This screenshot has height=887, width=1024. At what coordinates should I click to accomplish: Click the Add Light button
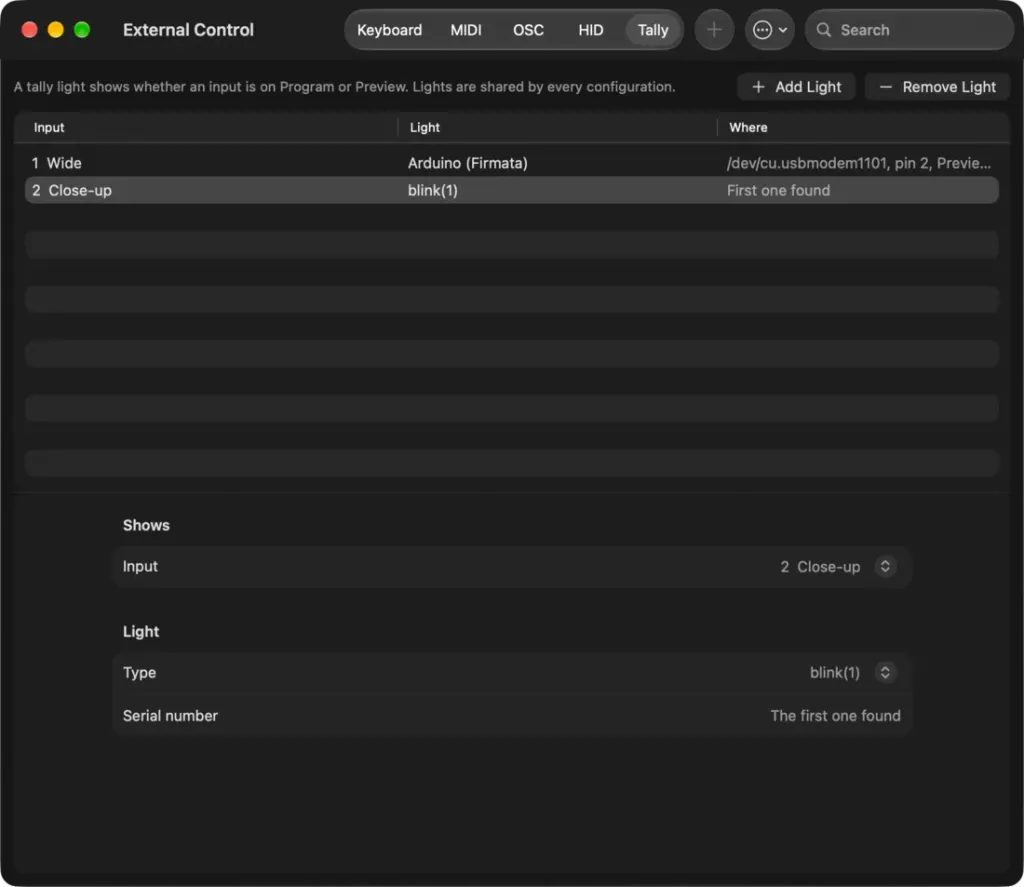pos(796,87)
